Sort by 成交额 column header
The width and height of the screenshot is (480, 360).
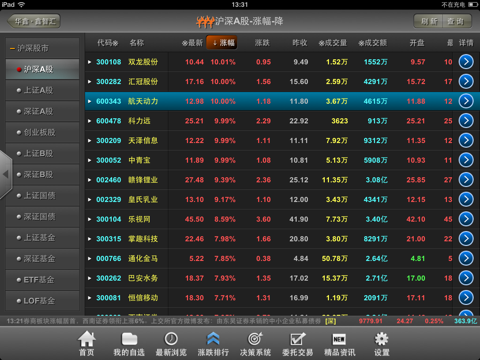pos(373,43)
